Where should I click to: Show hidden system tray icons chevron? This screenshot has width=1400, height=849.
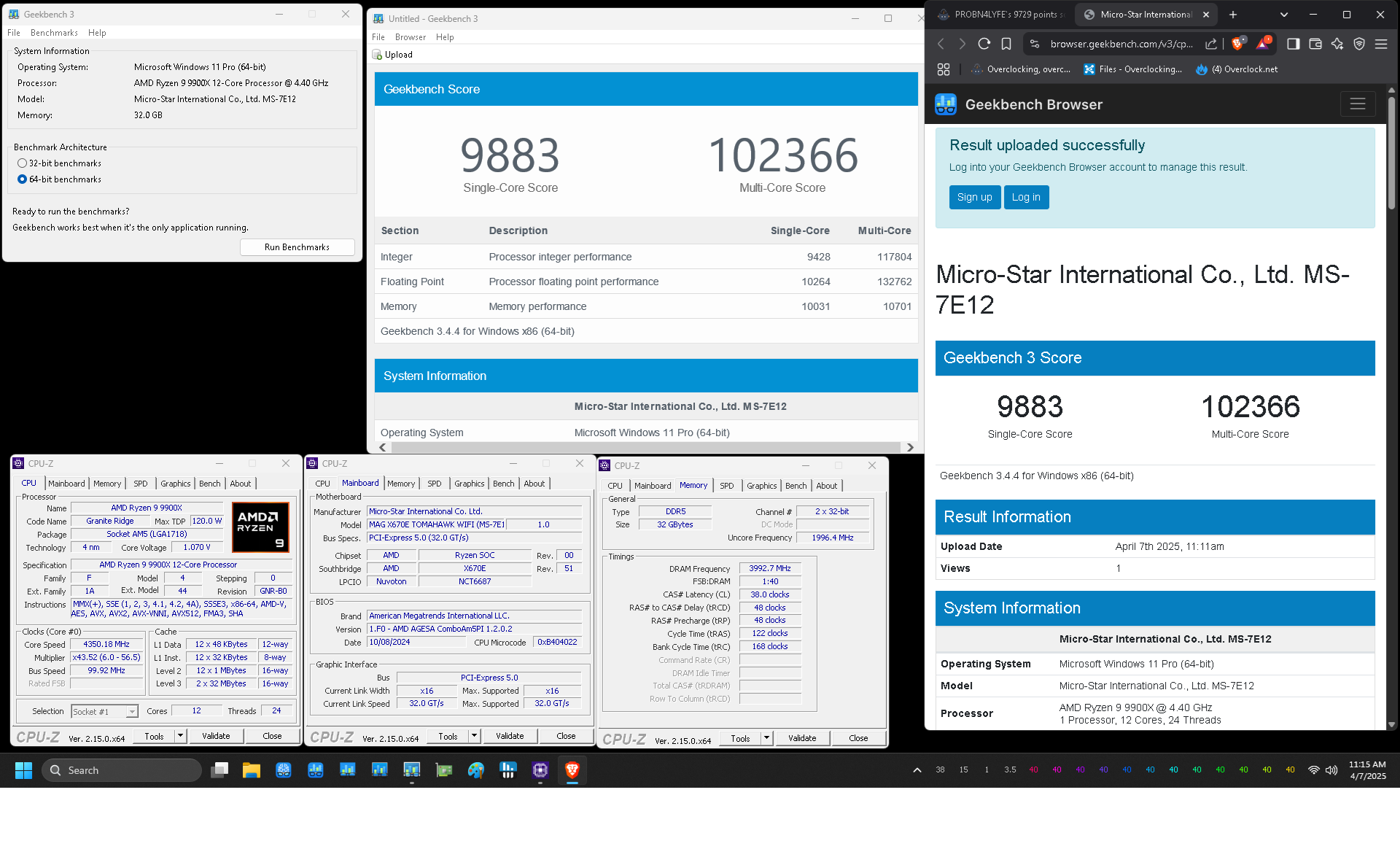click(917, 769)
